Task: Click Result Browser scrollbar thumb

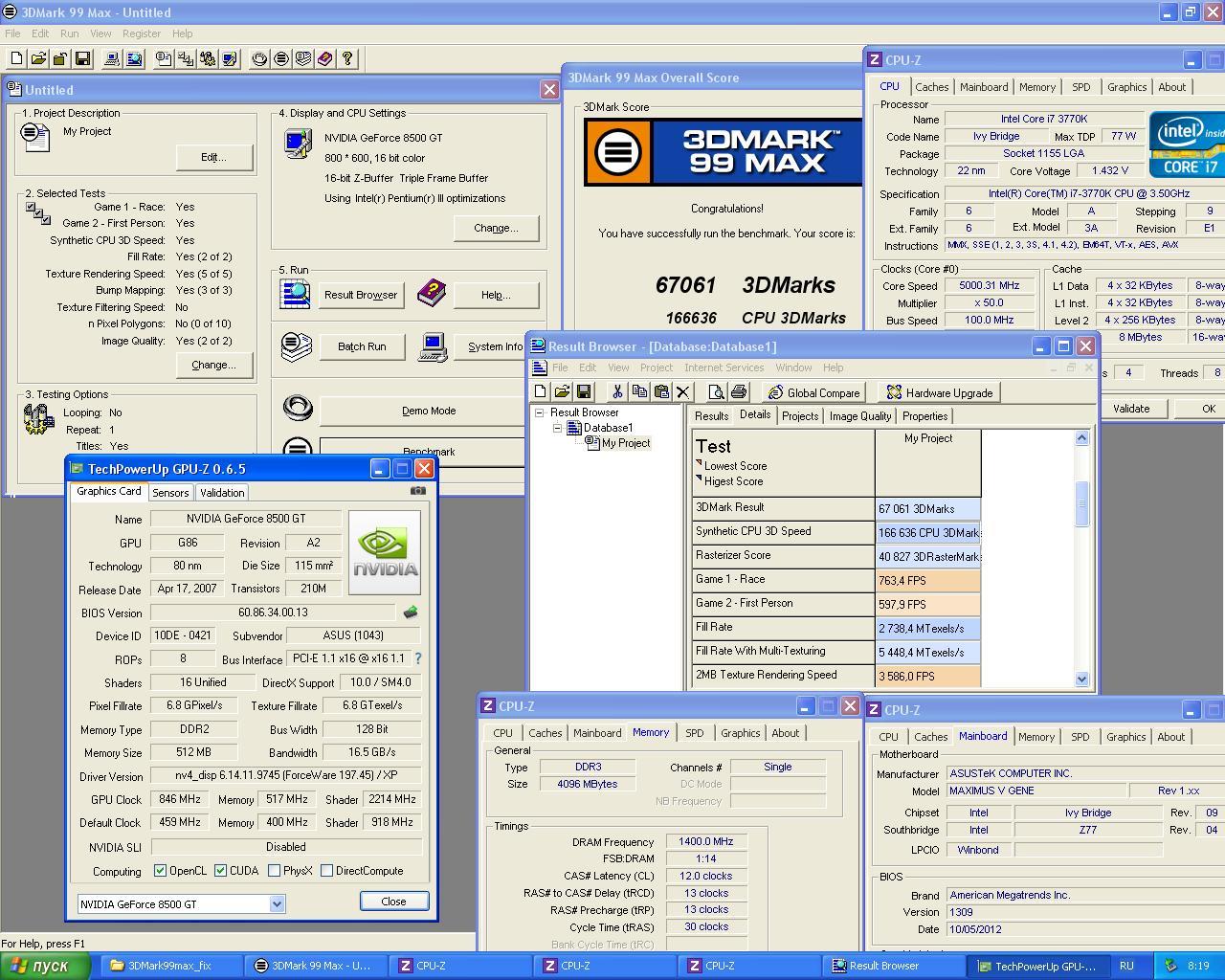Action: 1081,504
